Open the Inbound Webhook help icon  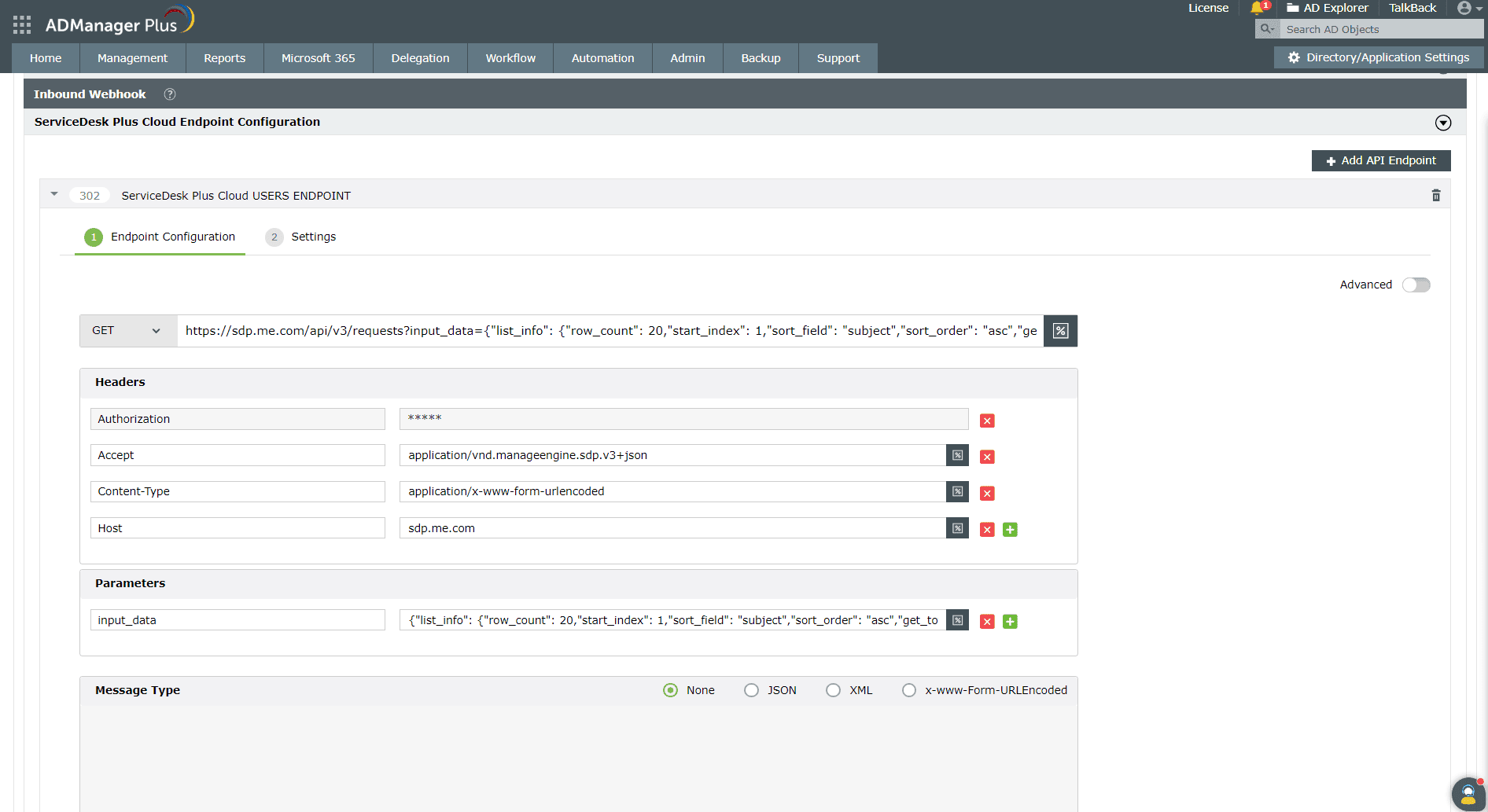pyautogui.click(x=170, y=94)
